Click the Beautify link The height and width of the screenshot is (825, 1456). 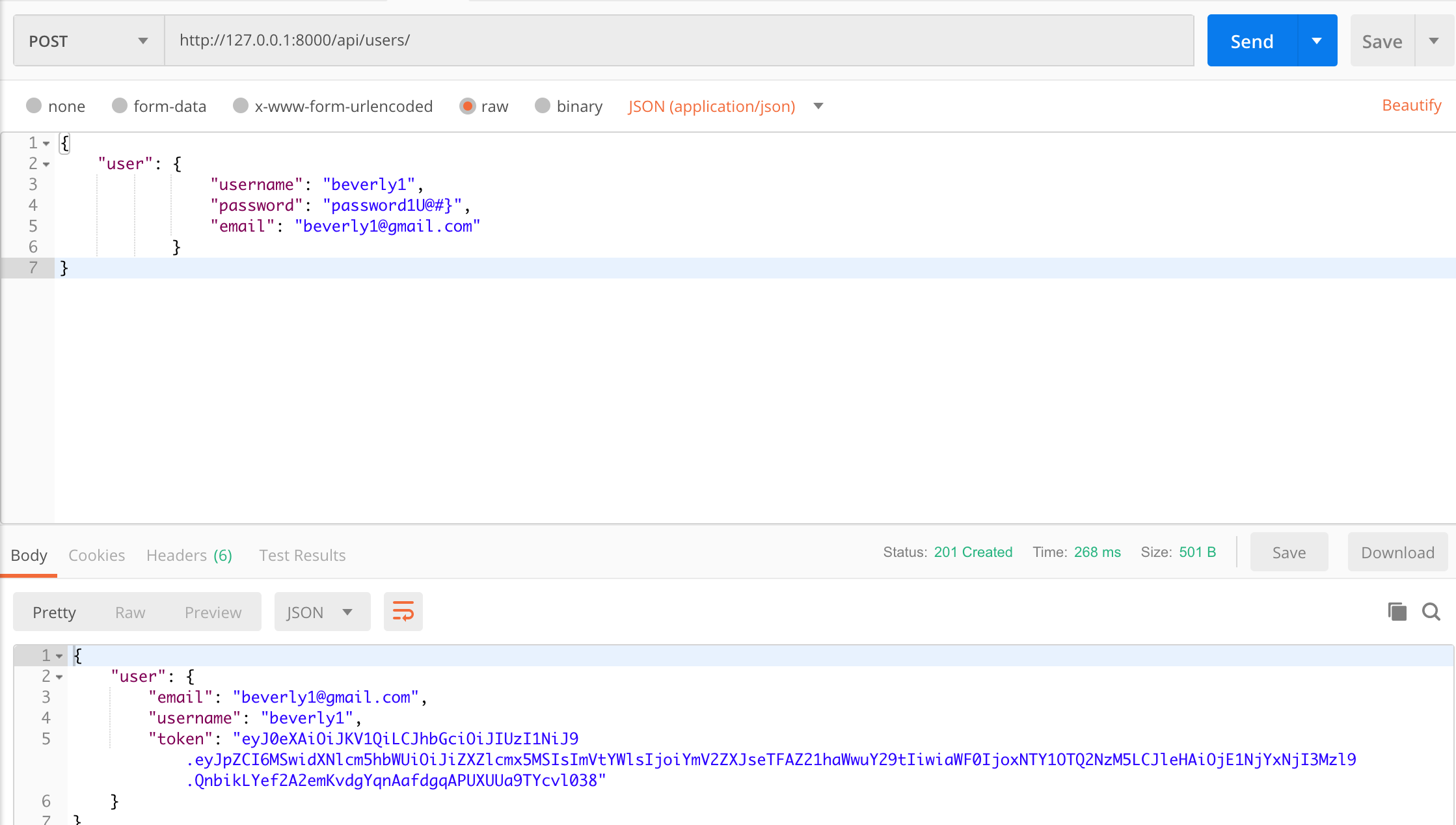click(x=1410, y=105)
